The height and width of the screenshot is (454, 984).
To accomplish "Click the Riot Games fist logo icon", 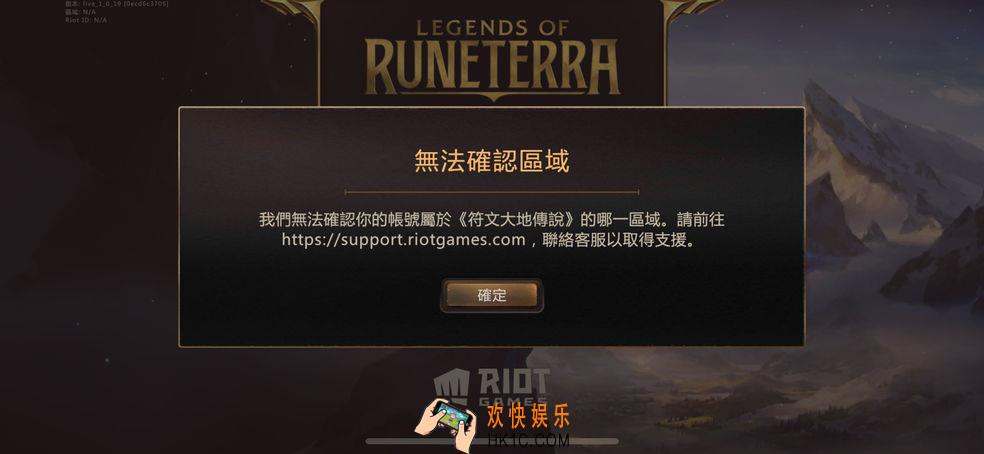I will (451, 385).
